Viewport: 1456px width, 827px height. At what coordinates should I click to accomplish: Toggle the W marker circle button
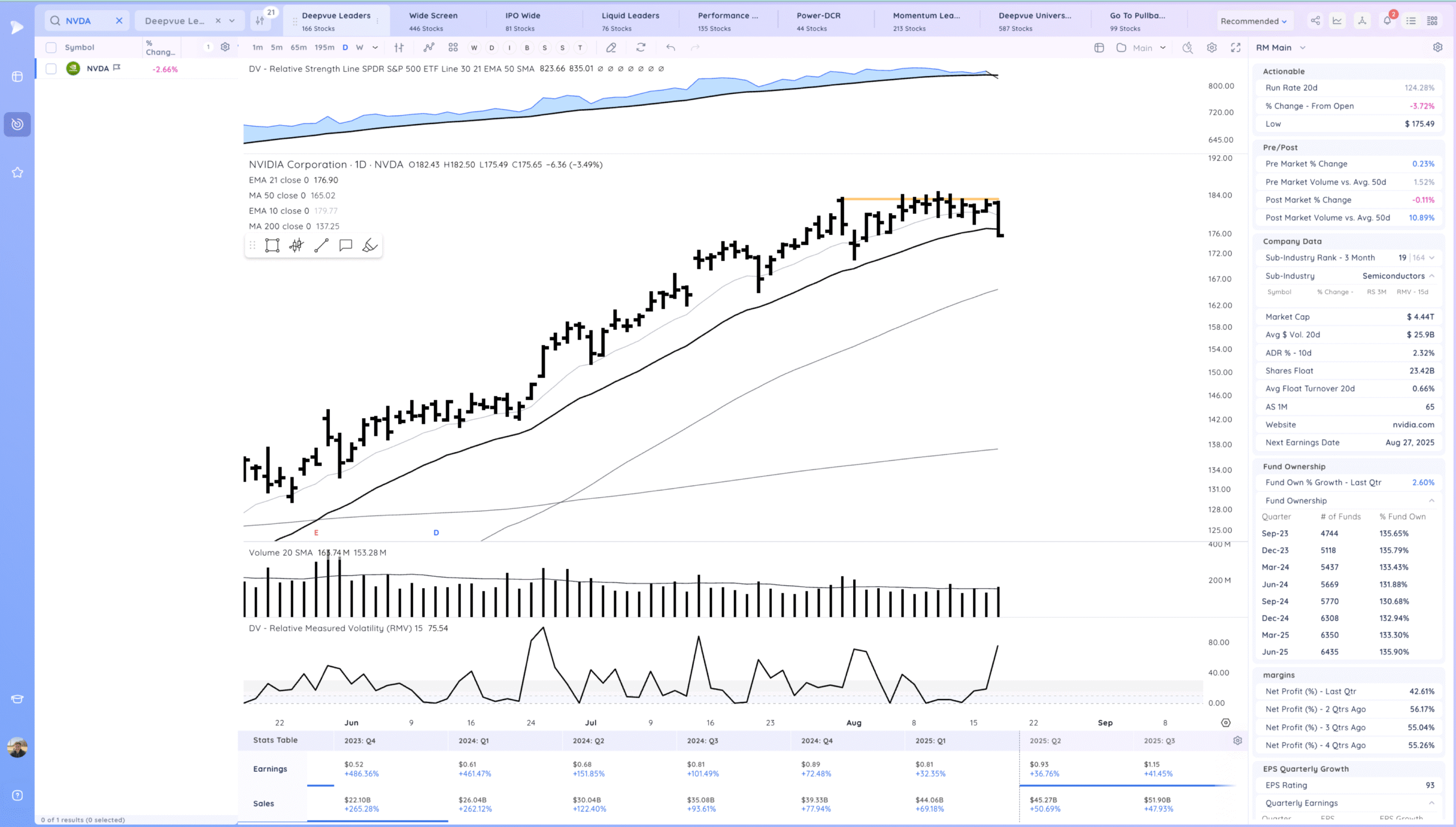[474, 48]
